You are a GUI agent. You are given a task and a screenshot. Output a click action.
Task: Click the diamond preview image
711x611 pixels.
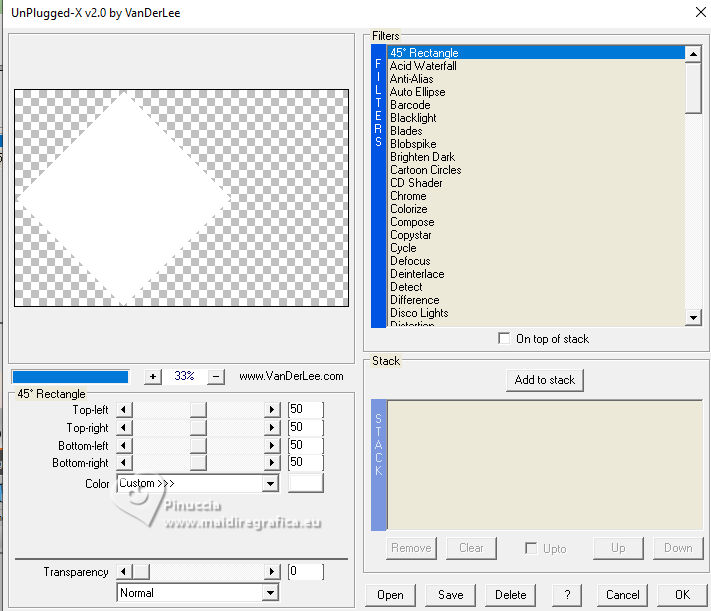[x=181, y=198]
